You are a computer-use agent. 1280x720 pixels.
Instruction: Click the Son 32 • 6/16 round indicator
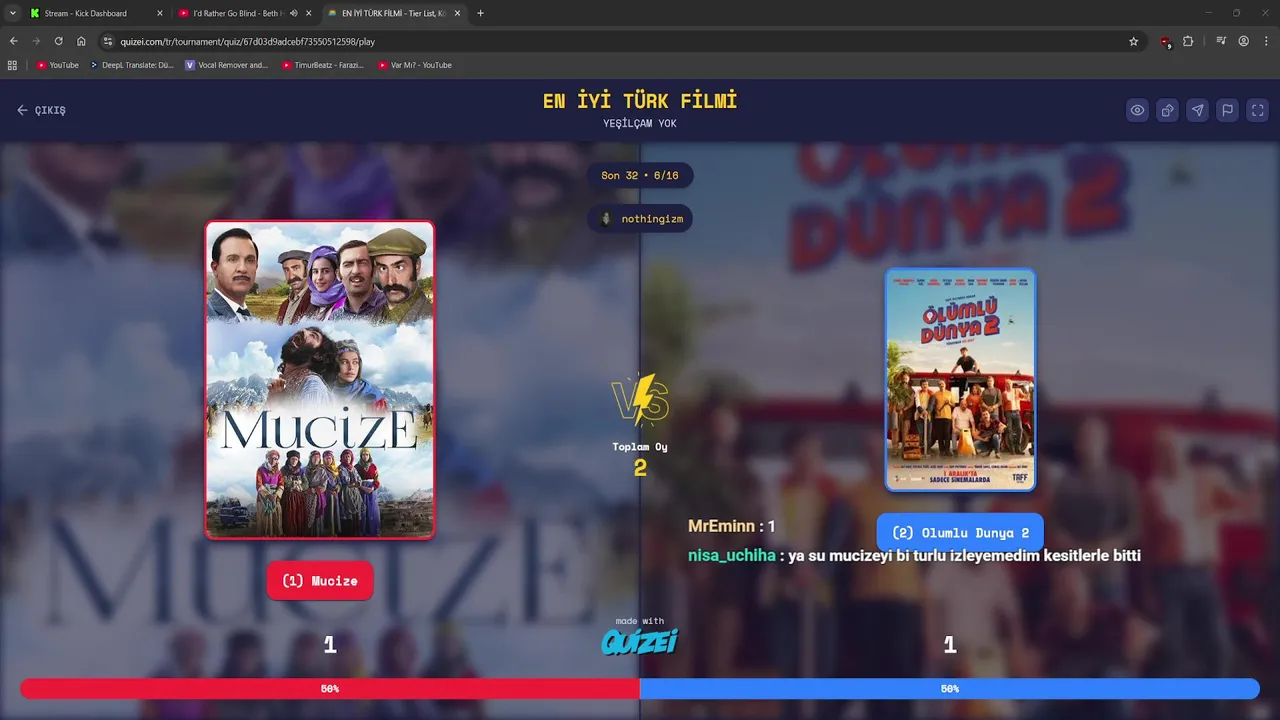(x=640, y=175)
